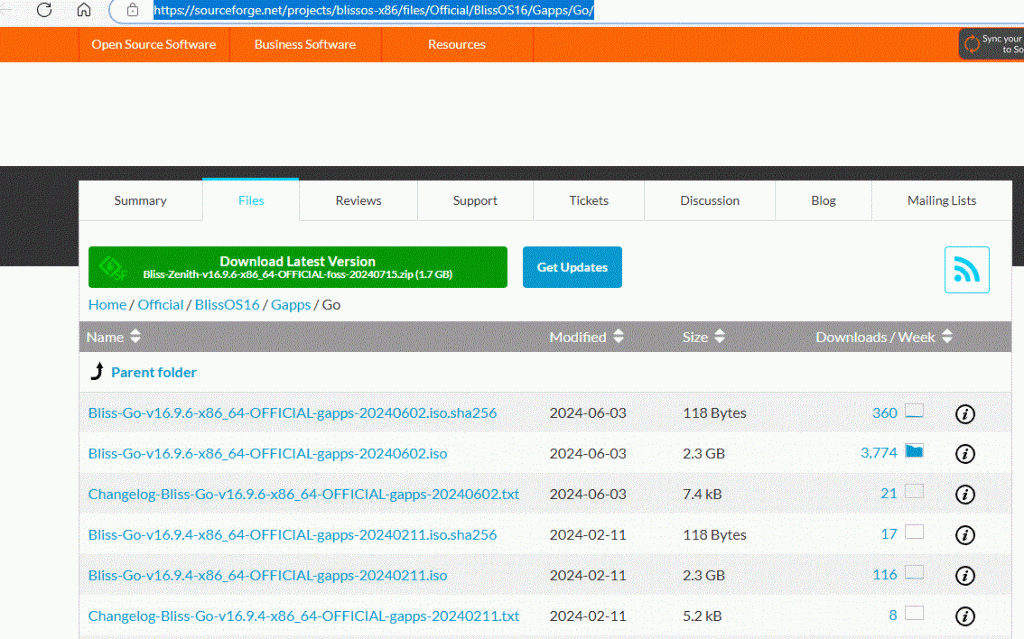Download Bliss-Go-v16.9.6 gapps 20240602.iso file
Image resolution: width=1024 pixels, height=639 pixels.
point(267,454)
